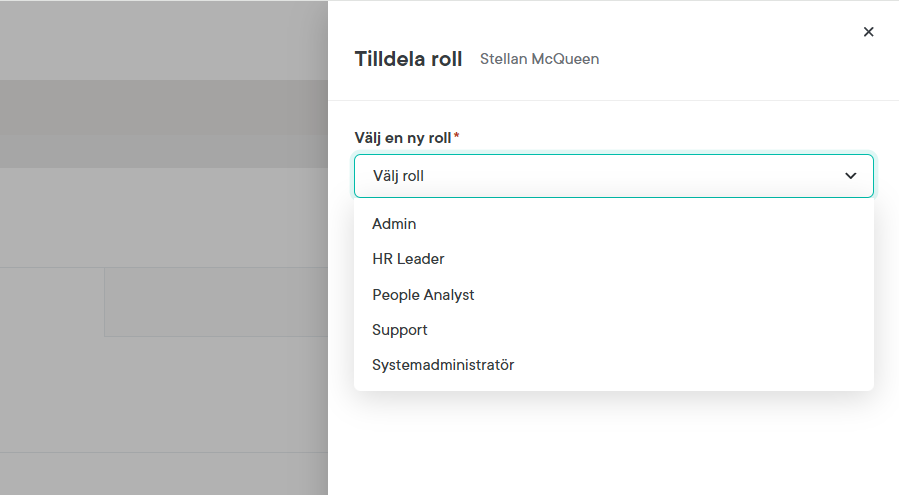
Task: Select the Support role option
Action: (x=400, y=330)
